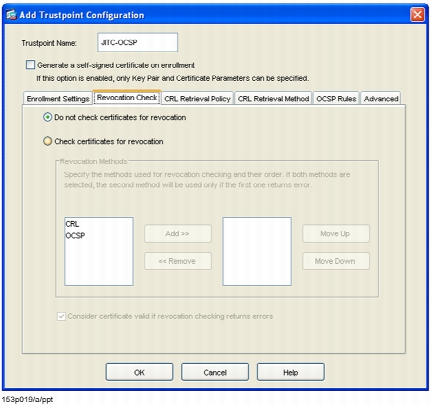This screenshot has width=434, height=407.
Task: Switch to the OCSP Rules tab
Action: coord(336,99)
